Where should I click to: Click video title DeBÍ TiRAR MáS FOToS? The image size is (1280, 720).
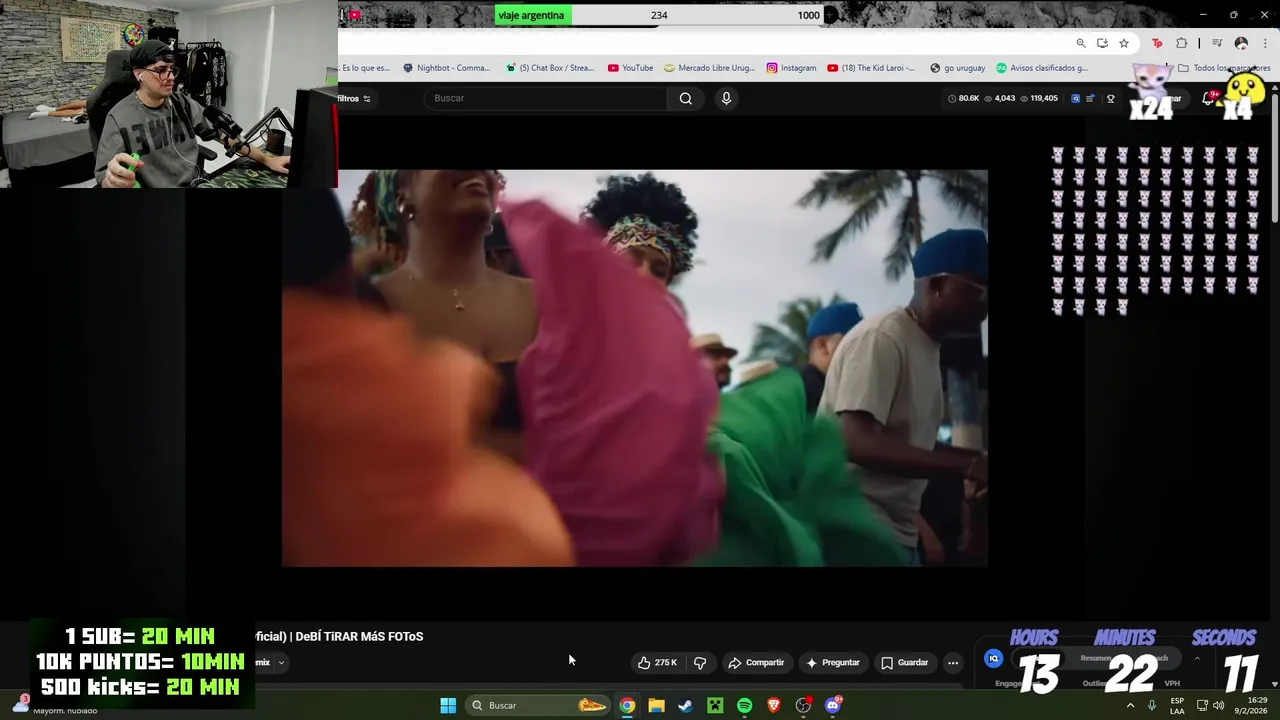[x=359, y=636]
